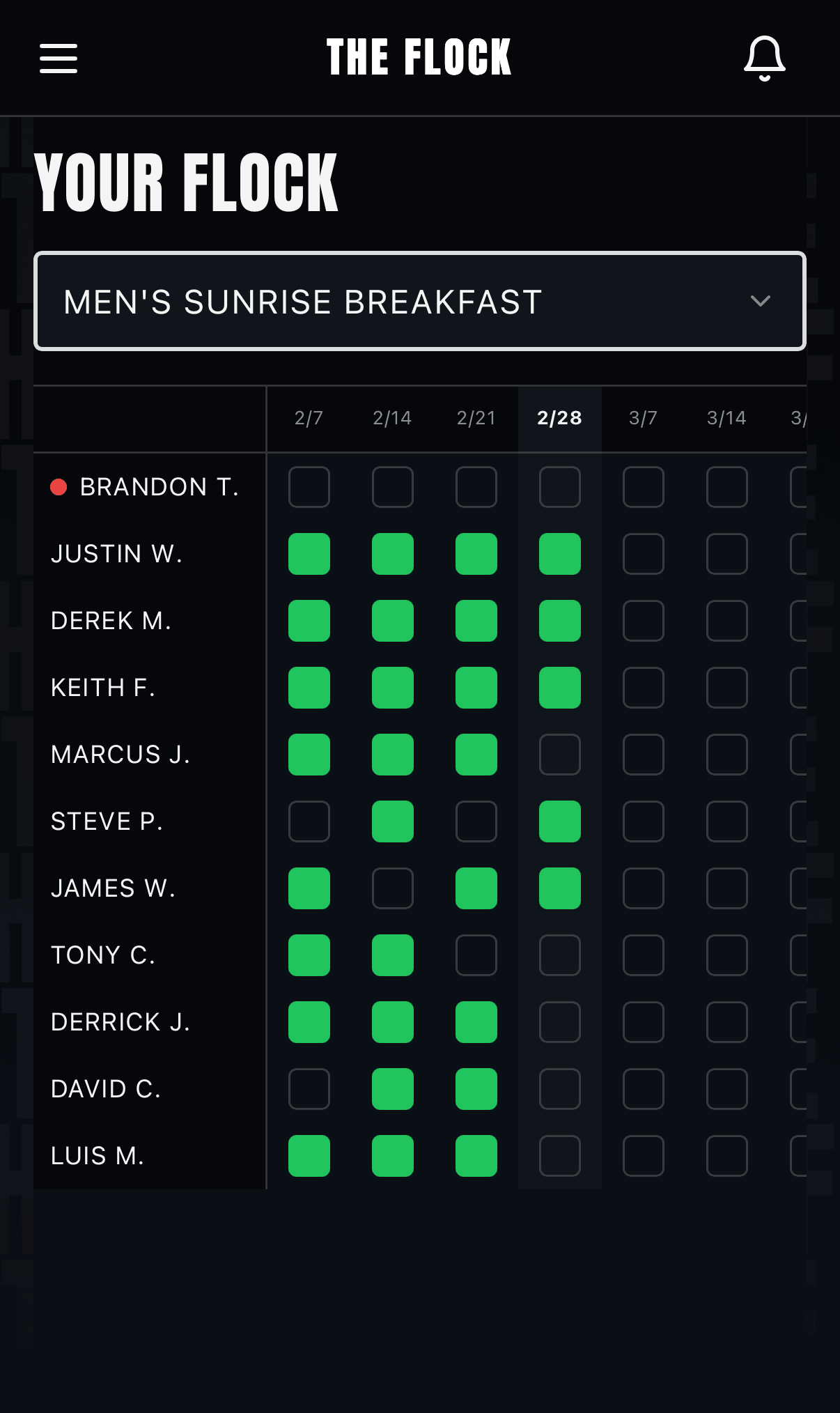Screen dimensions: 840x1413
Task: Open notifications bell
Action: tap(764, 58)
